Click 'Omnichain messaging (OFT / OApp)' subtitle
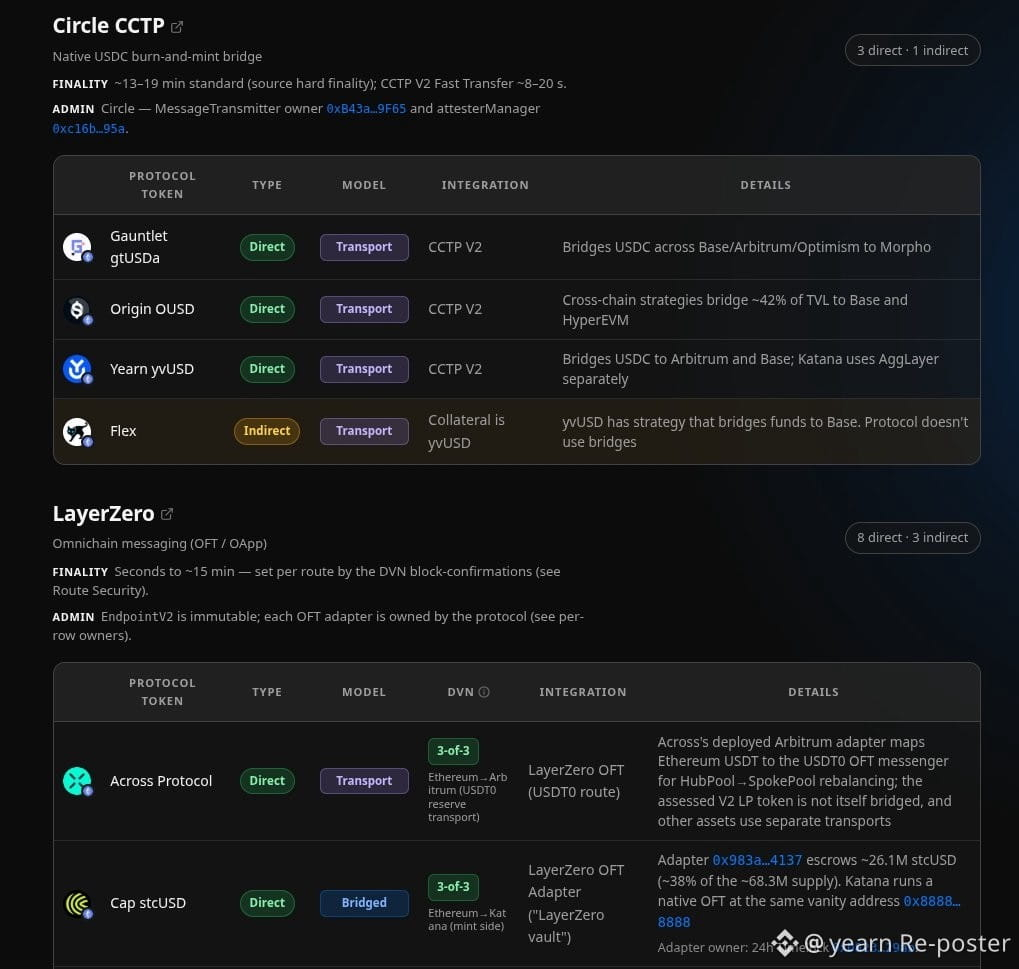The height and width of the screenshot is (969, 1019). point(160,543)
